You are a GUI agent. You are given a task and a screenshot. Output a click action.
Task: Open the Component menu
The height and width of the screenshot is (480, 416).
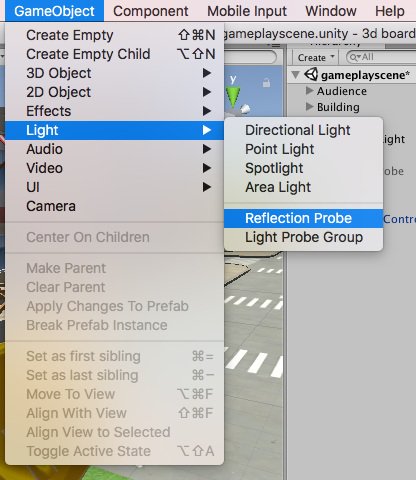151,11
